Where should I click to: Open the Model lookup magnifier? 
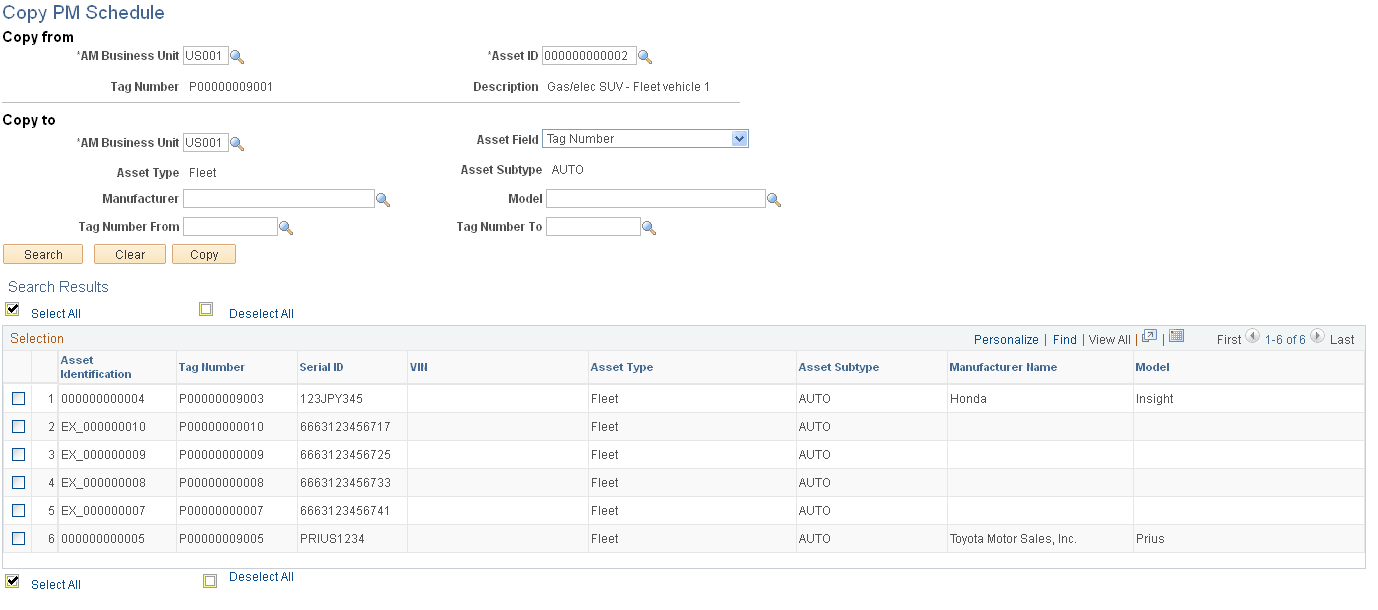774,198
